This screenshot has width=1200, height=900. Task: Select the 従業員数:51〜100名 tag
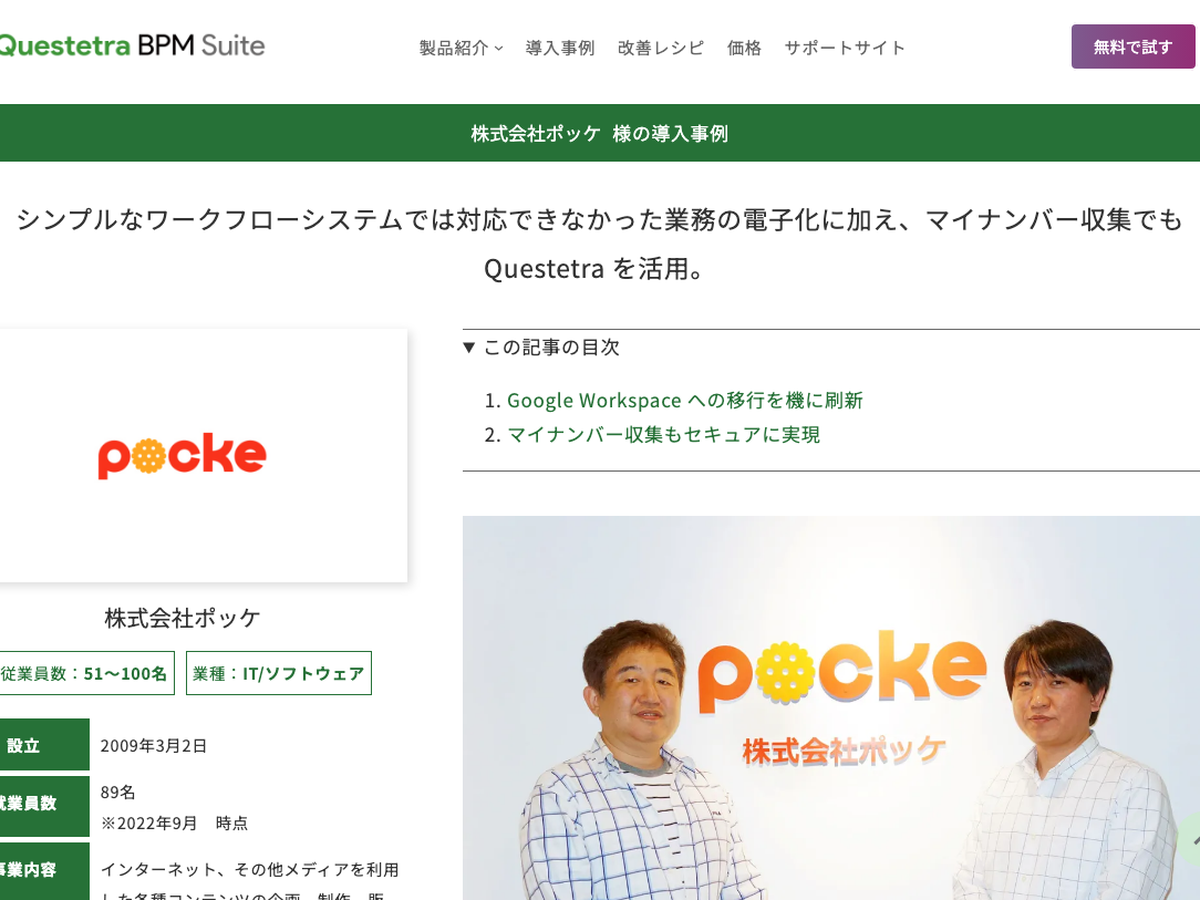[x=86, y=673]
